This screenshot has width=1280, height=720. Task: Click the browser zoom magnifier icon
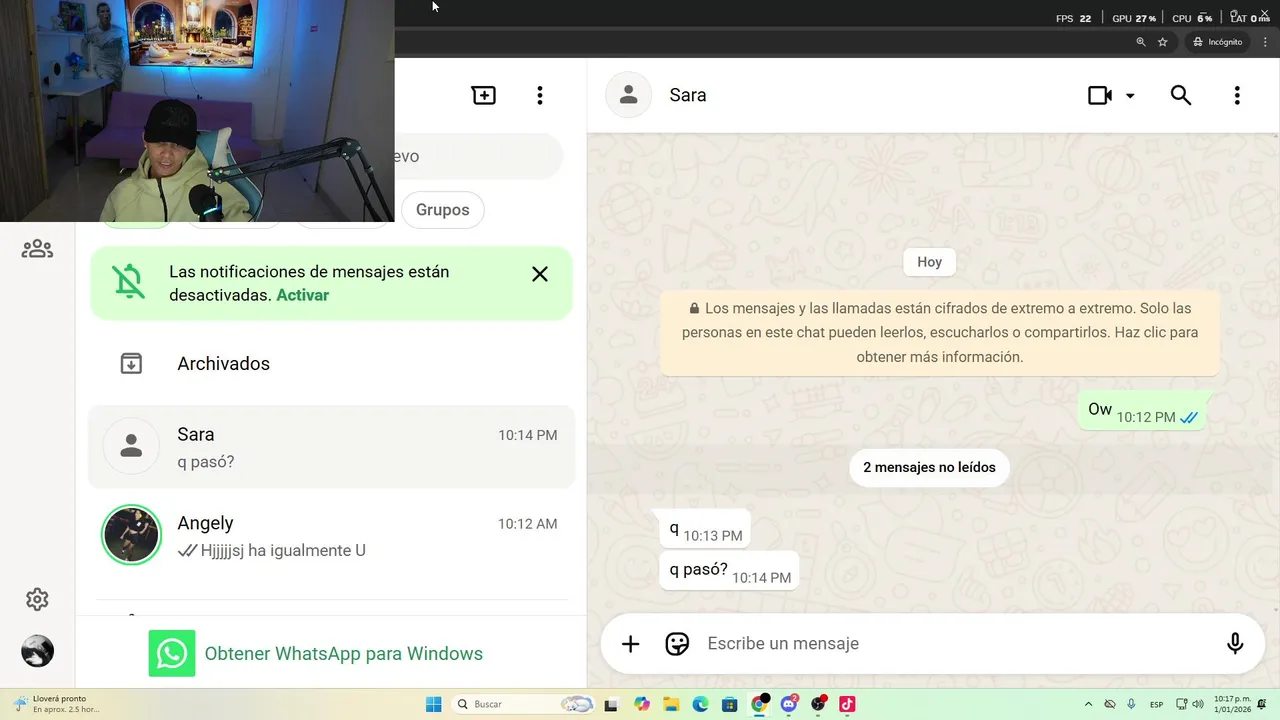coord(1140,42)
